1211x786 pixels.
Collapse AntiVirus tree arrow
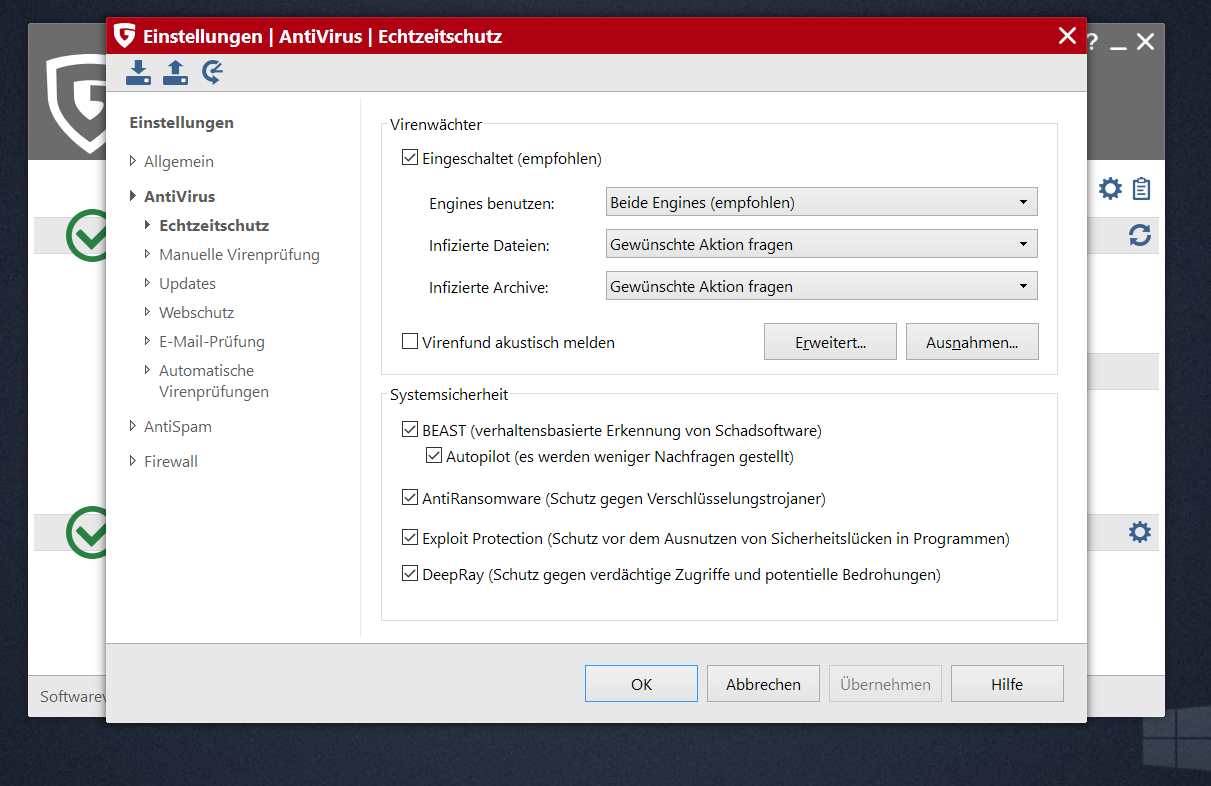tap(133, 196)
